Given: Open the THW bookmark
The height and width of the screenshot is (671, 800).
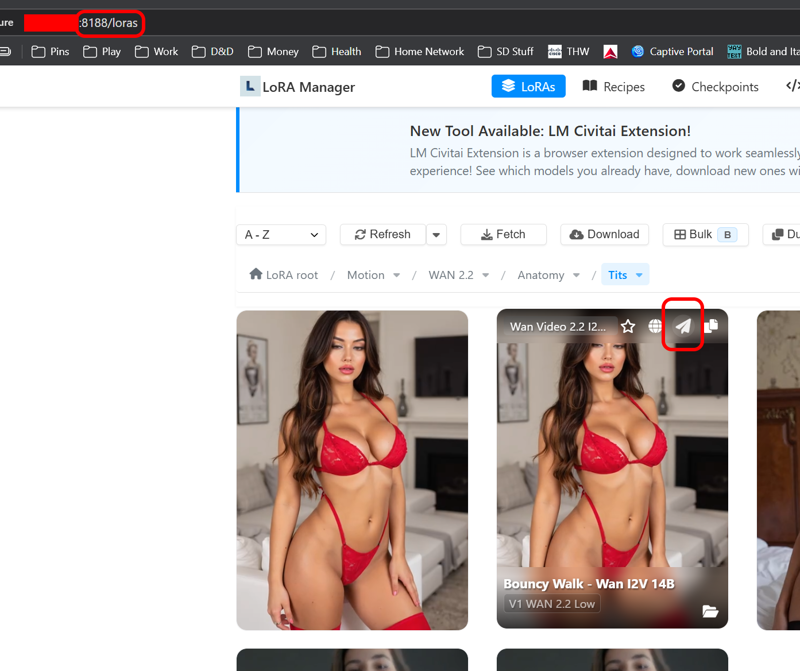Looking at the screenshot, I should point(568,52).
